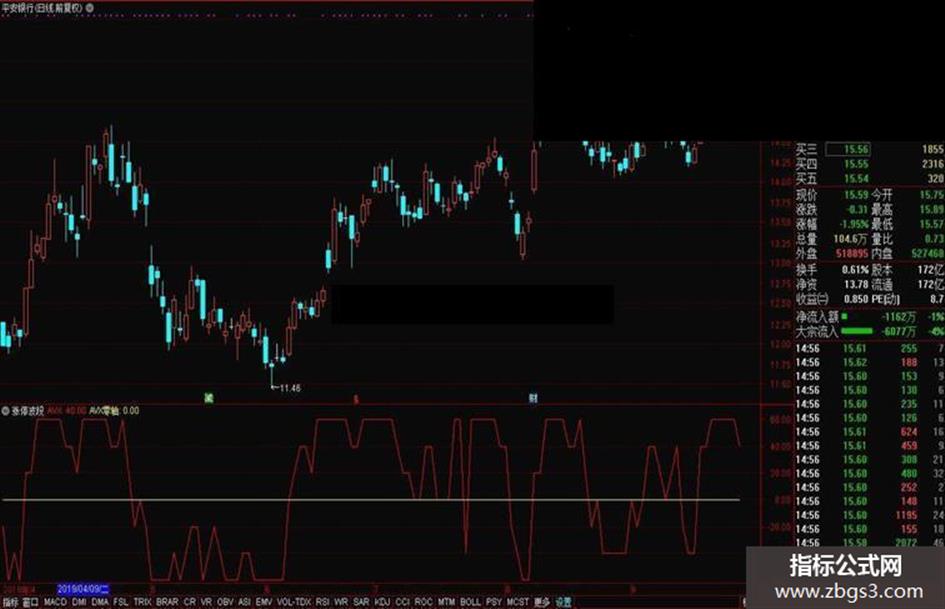The height and width of the screenshot is (609, 945).
Task: Show the VOL-TDX indicator
Action: [294, 602]
